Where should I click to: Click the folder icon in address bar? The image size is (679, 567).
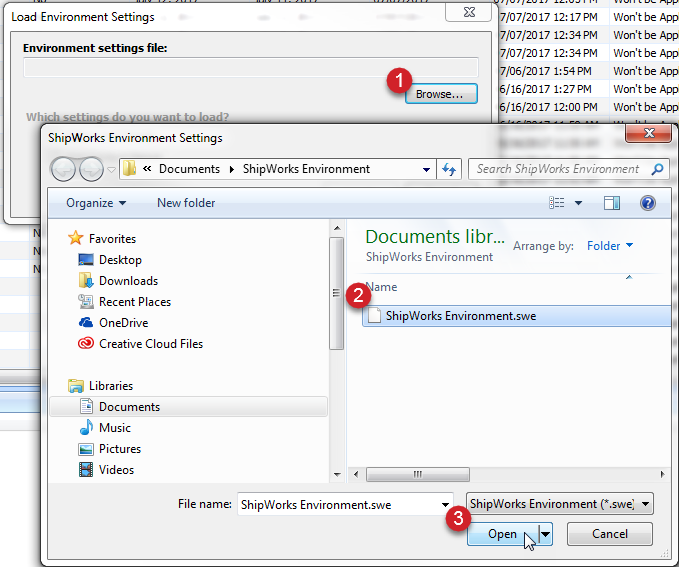click(x=129, y=168)
